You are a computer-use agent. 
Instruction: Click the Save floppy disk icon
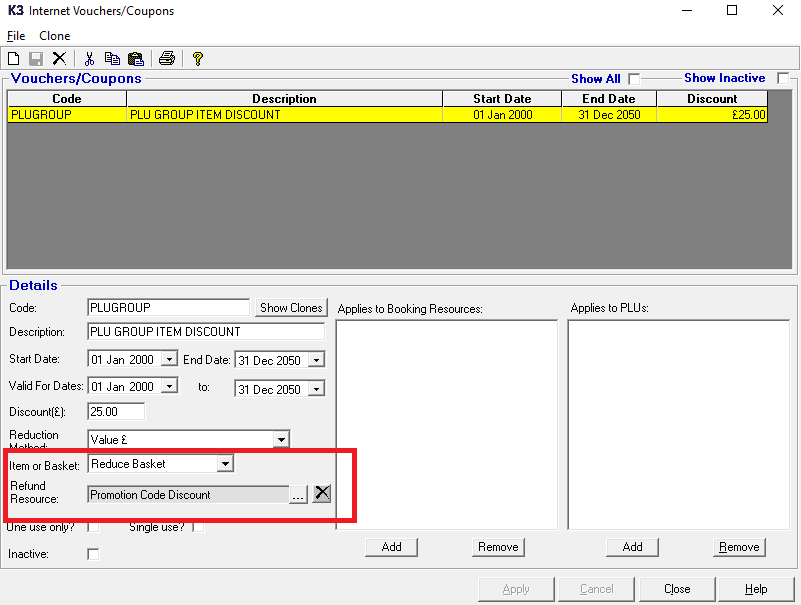pos(36,59)
